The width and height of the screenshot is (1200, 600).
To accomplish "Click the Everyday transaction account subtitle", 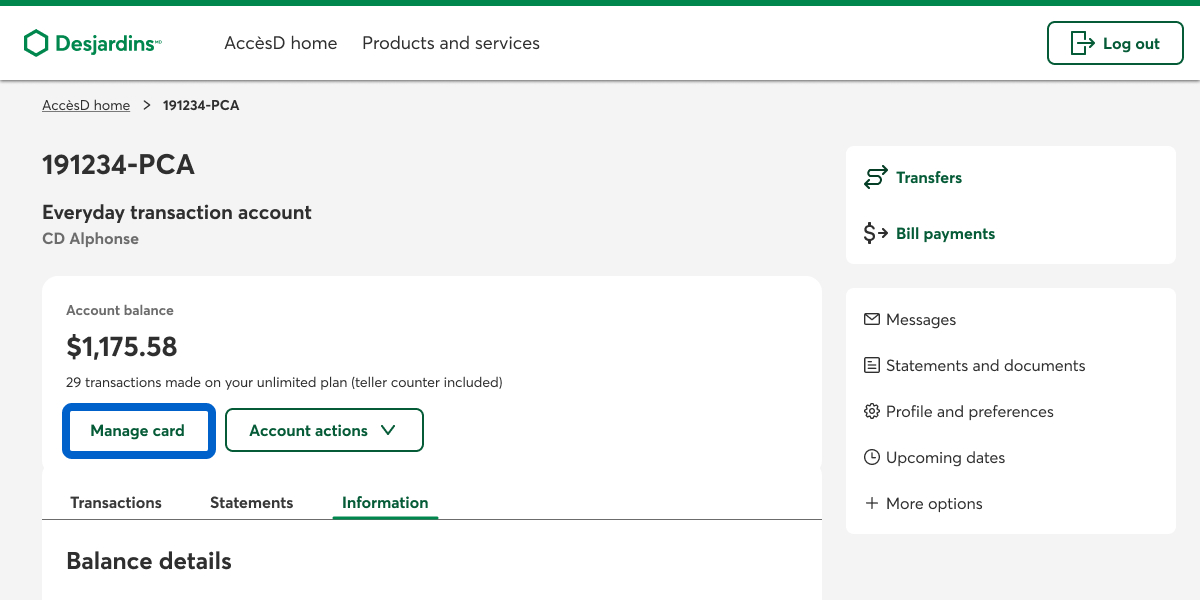I will (177, 212).
